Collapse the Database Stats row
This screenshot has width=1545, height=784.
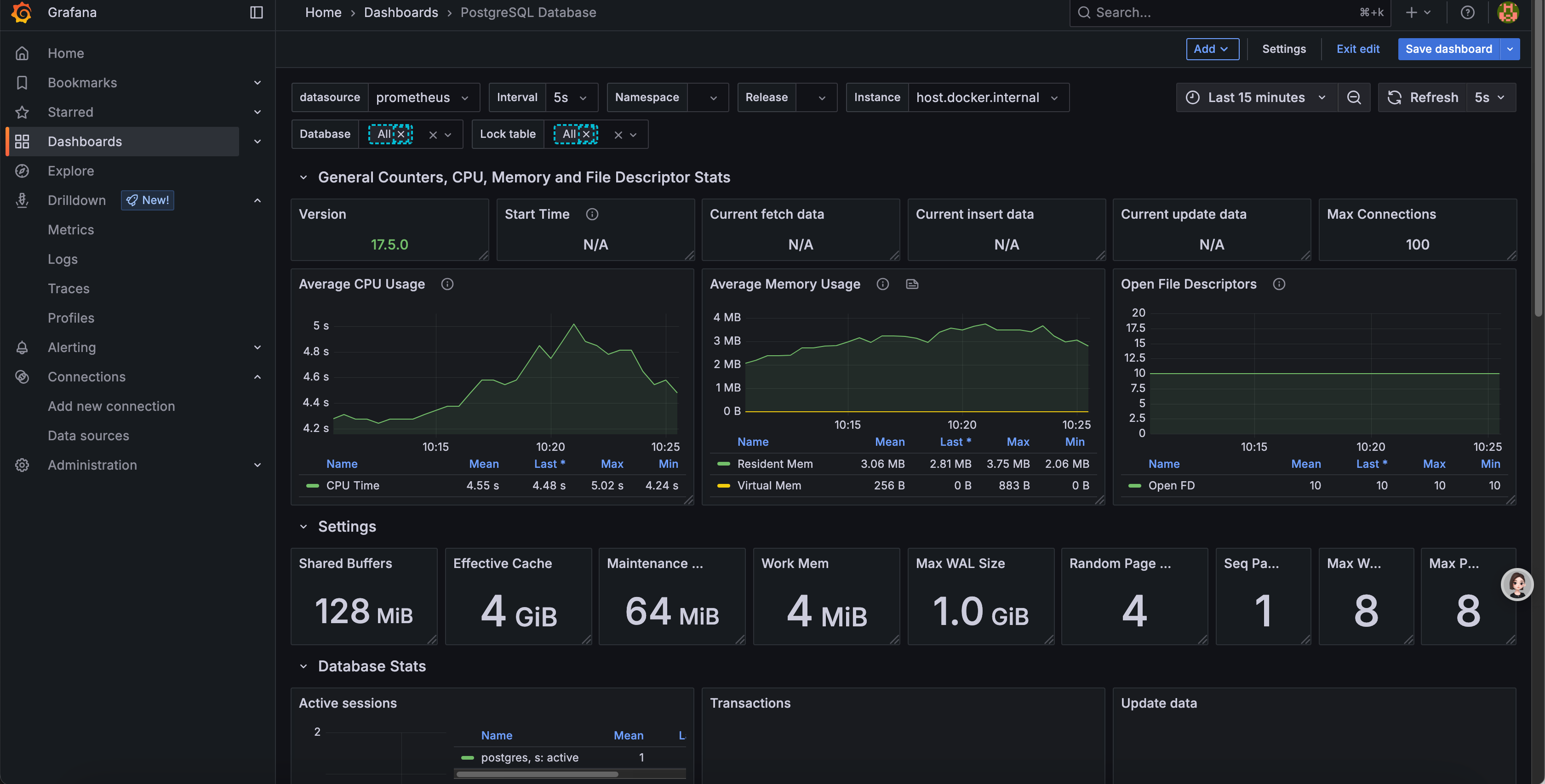click(303, 666)
